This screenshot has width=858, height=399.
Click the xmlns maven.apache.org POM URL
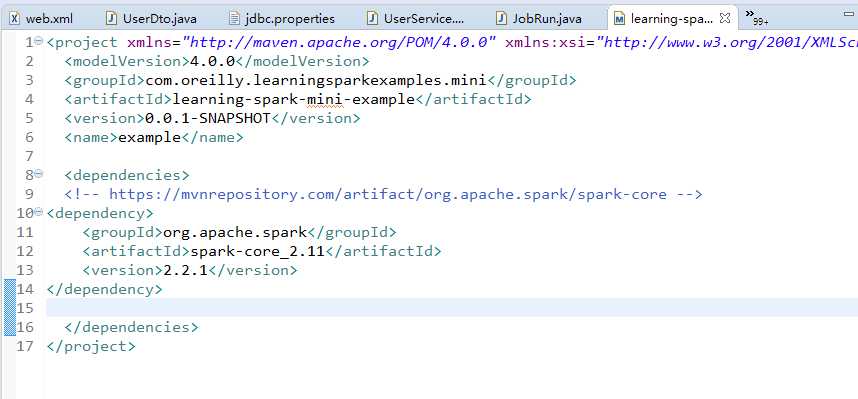(339, 42)
